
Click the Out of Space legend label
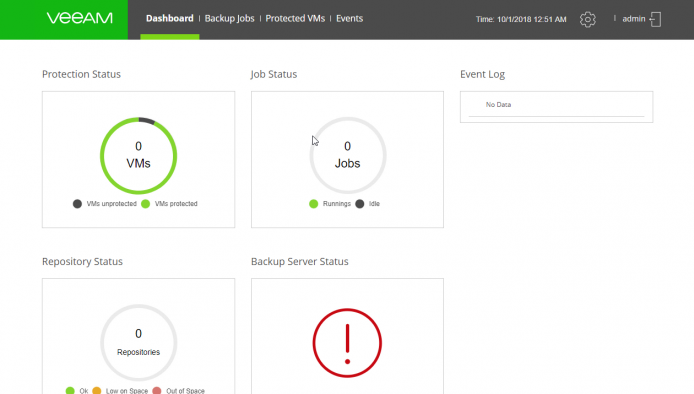185,391
